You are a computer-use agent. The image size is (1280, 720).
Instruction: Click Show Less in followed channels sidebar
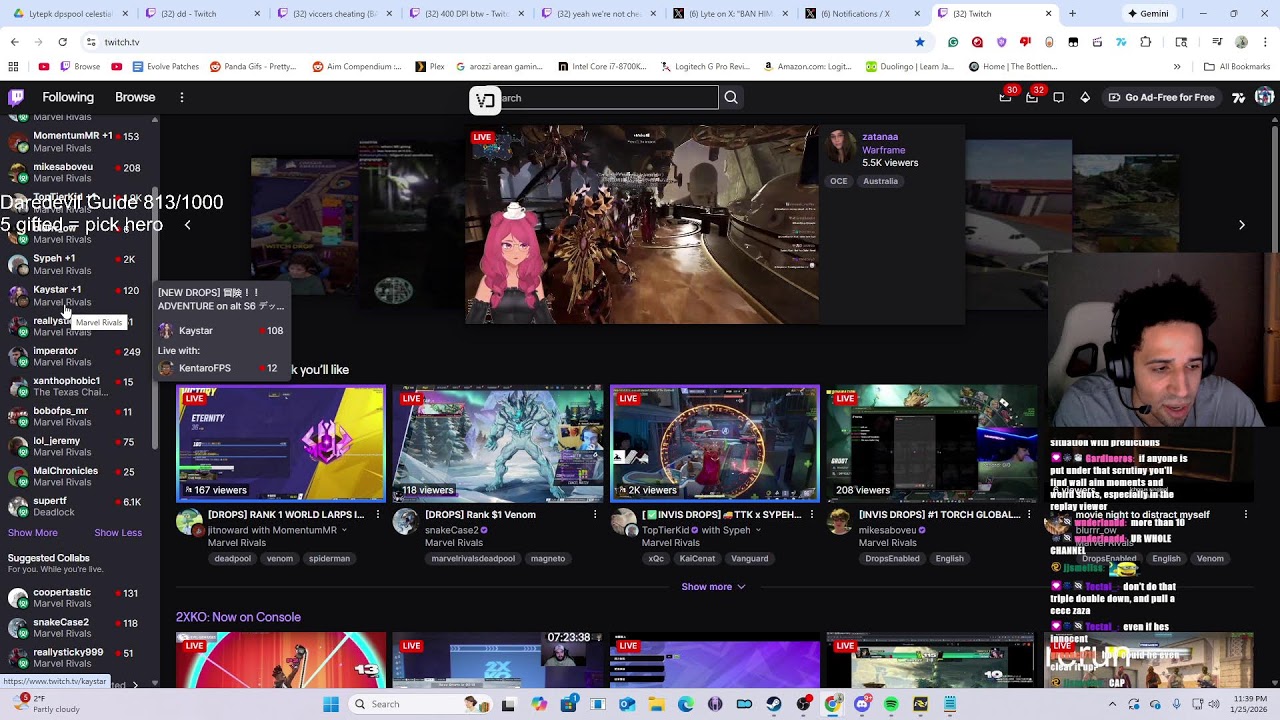point(118,533)
